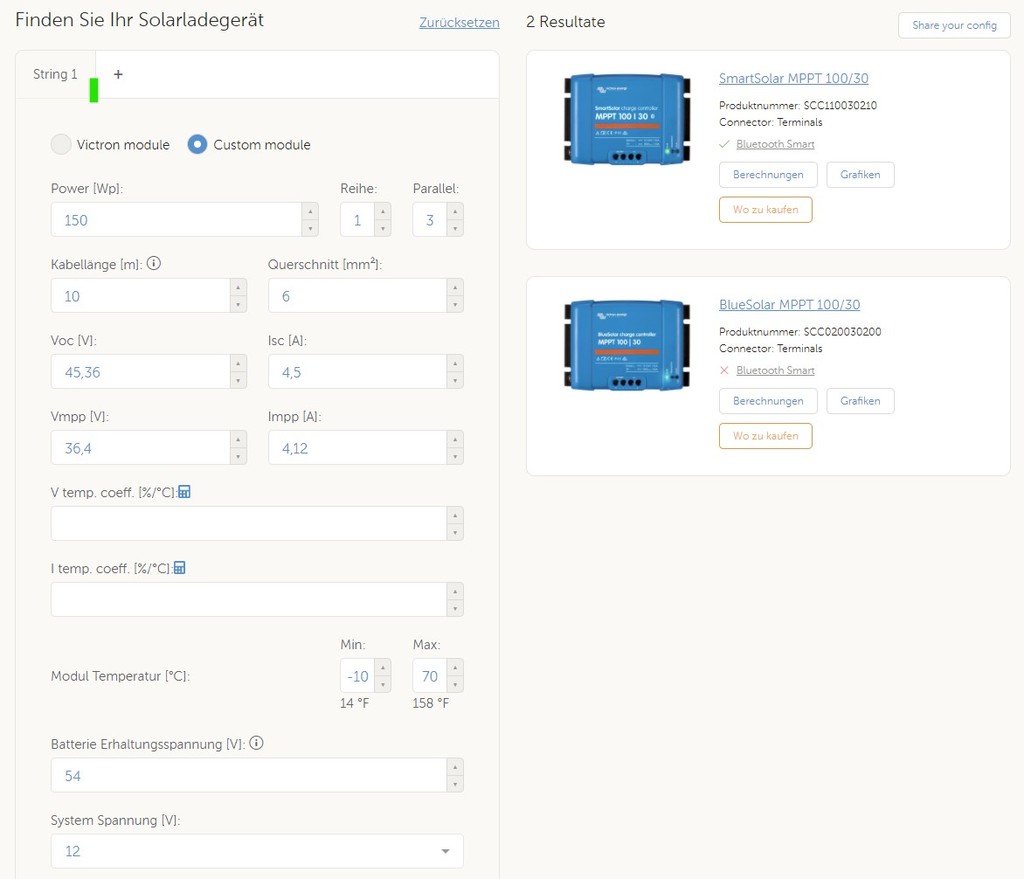Decrease Reihe count with down arrow
The width and height of the screenshot is (1024, 879).
pos(383,228)
